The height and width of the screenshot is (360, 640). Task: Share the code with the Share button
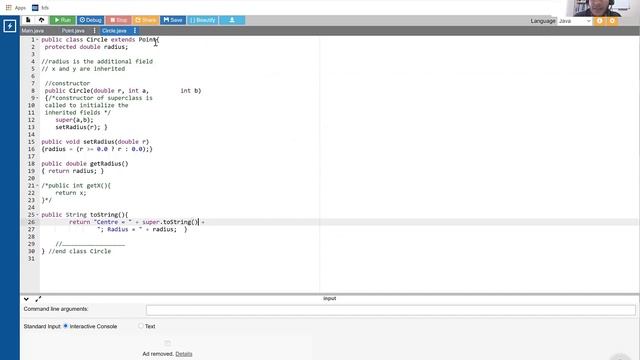pyautogui.click(x=146, y=20)
